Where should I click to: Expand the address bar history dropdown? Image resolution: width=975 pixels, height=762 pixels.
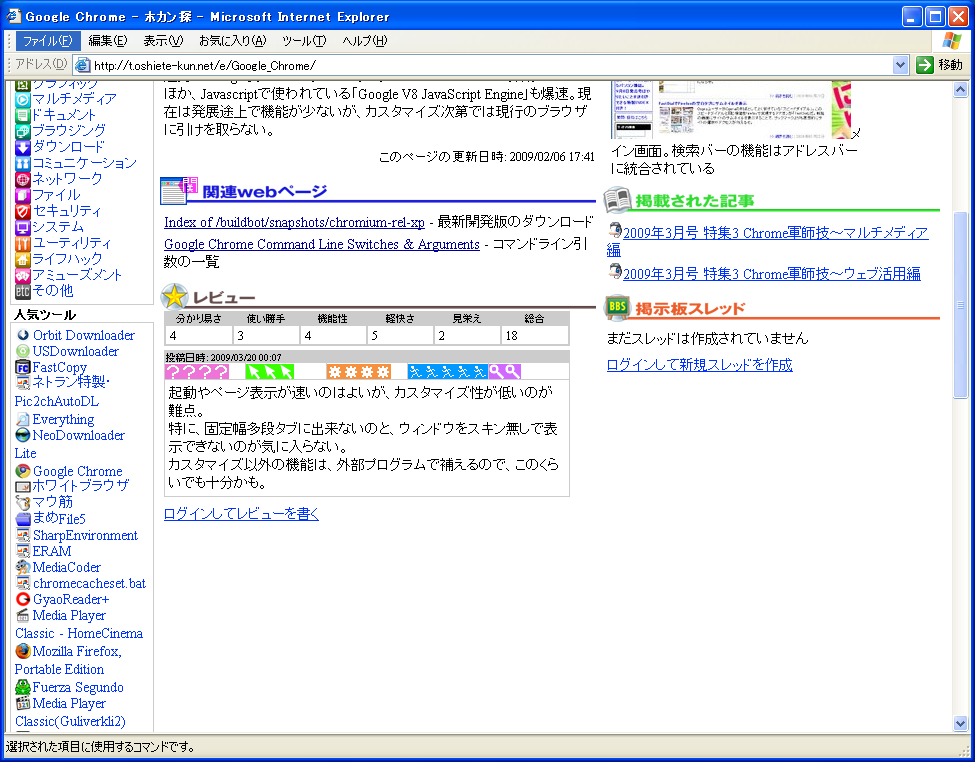(900, 65)
